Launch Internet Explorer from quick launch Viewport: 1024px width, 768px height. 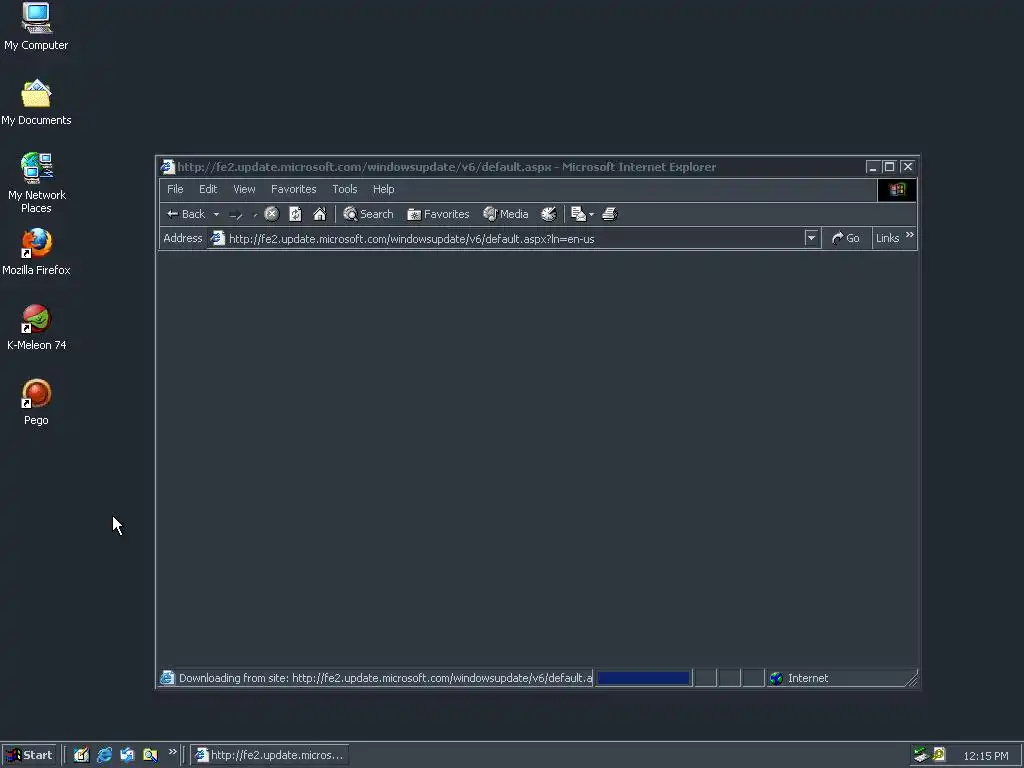coord(104,755)
